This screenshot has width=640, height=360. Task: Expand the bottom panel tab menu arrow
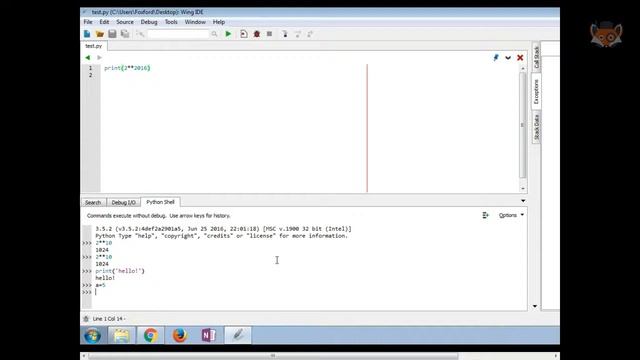pos(523,201)
